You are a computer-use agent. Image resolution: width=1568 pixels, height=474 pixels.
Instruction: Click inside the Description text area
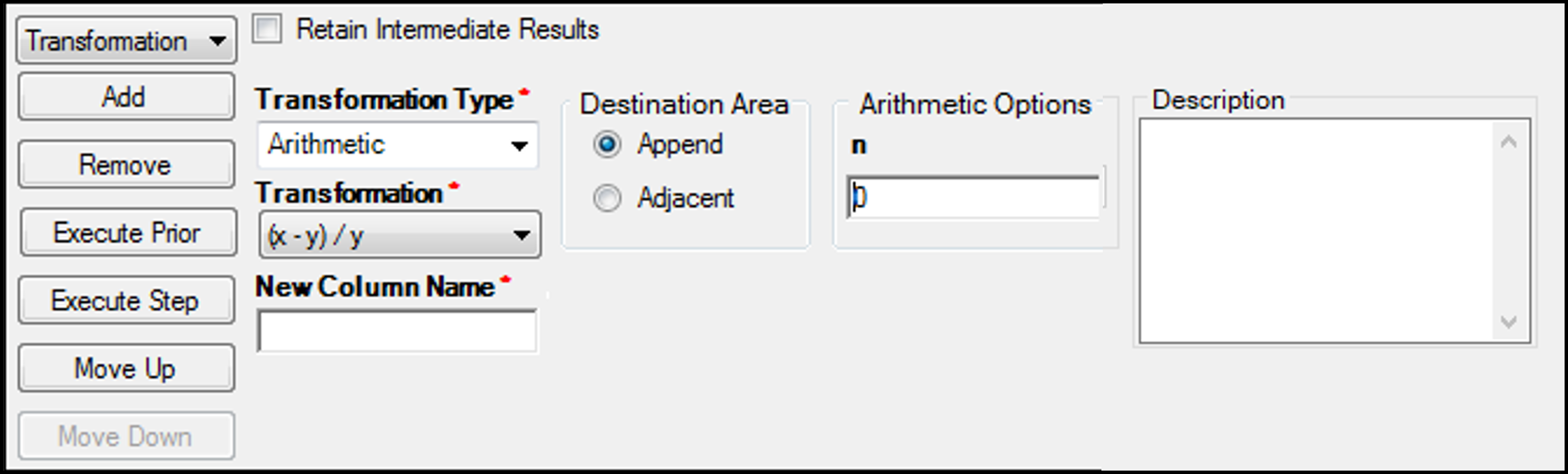[1315, 231]
